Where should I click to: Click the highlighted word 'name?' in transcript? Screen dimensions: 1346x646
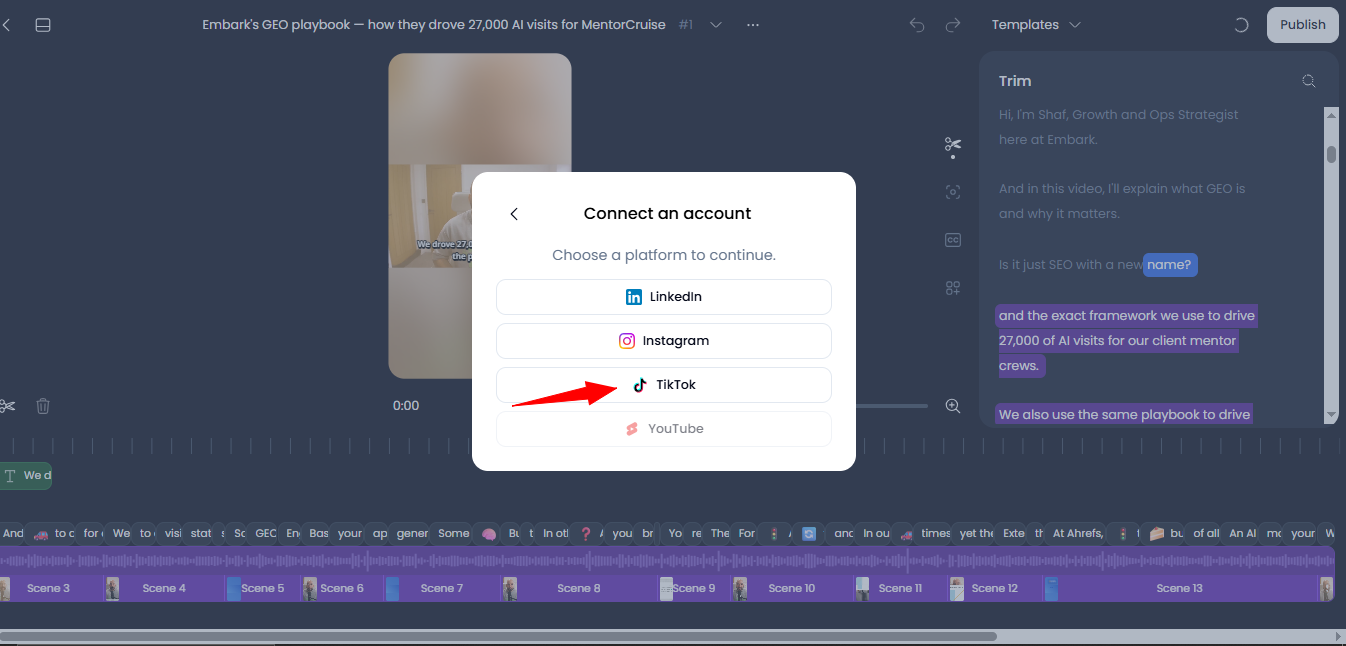click(x=1170, y=265)
